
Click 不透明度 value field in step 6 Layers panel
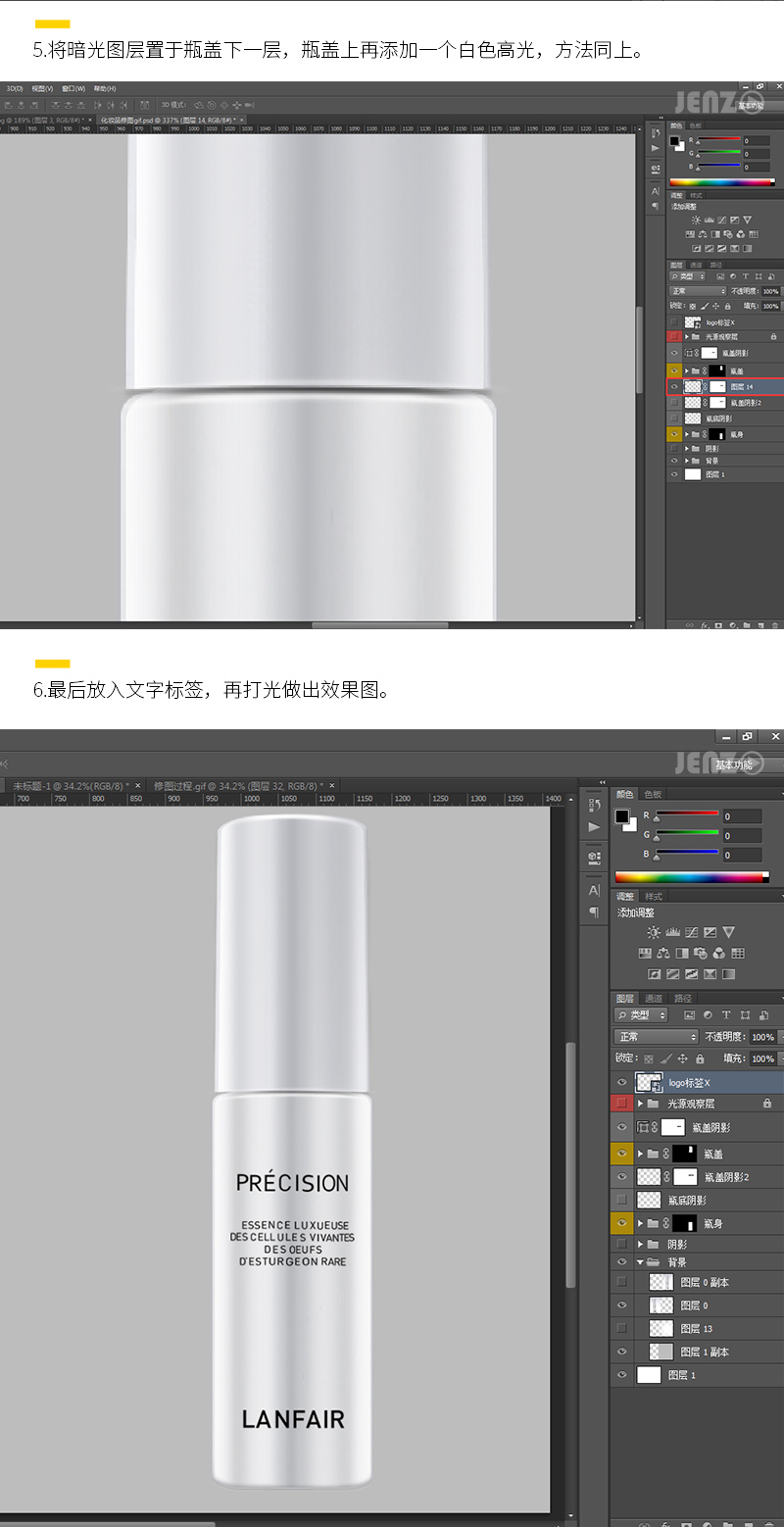click(x=762, y=1037)
